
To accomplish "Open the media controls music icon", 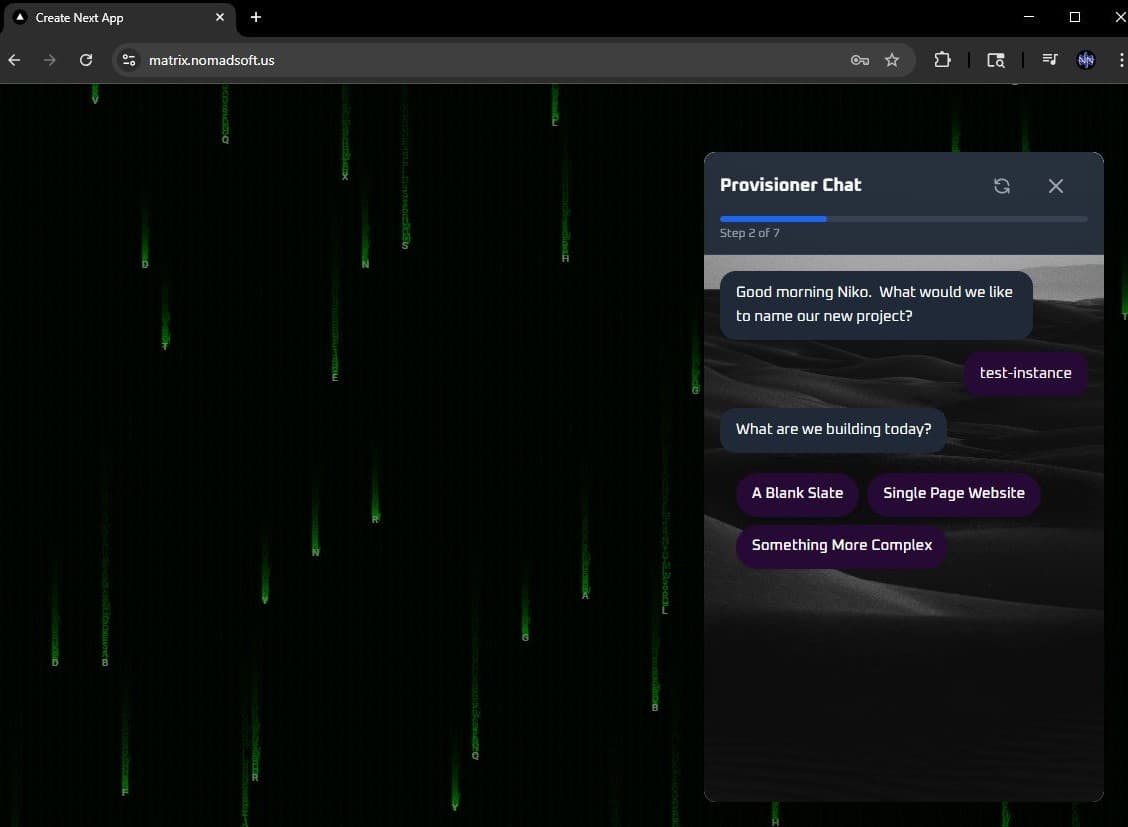I will pyautogui.click(x=1049, y=60).
